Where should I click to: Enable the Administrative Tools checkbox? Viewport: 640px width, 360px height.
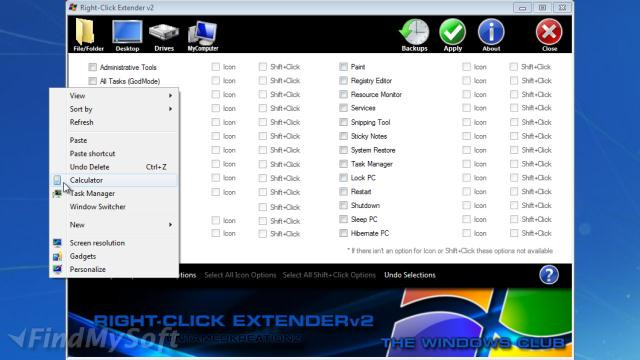(x=92, y=67)
